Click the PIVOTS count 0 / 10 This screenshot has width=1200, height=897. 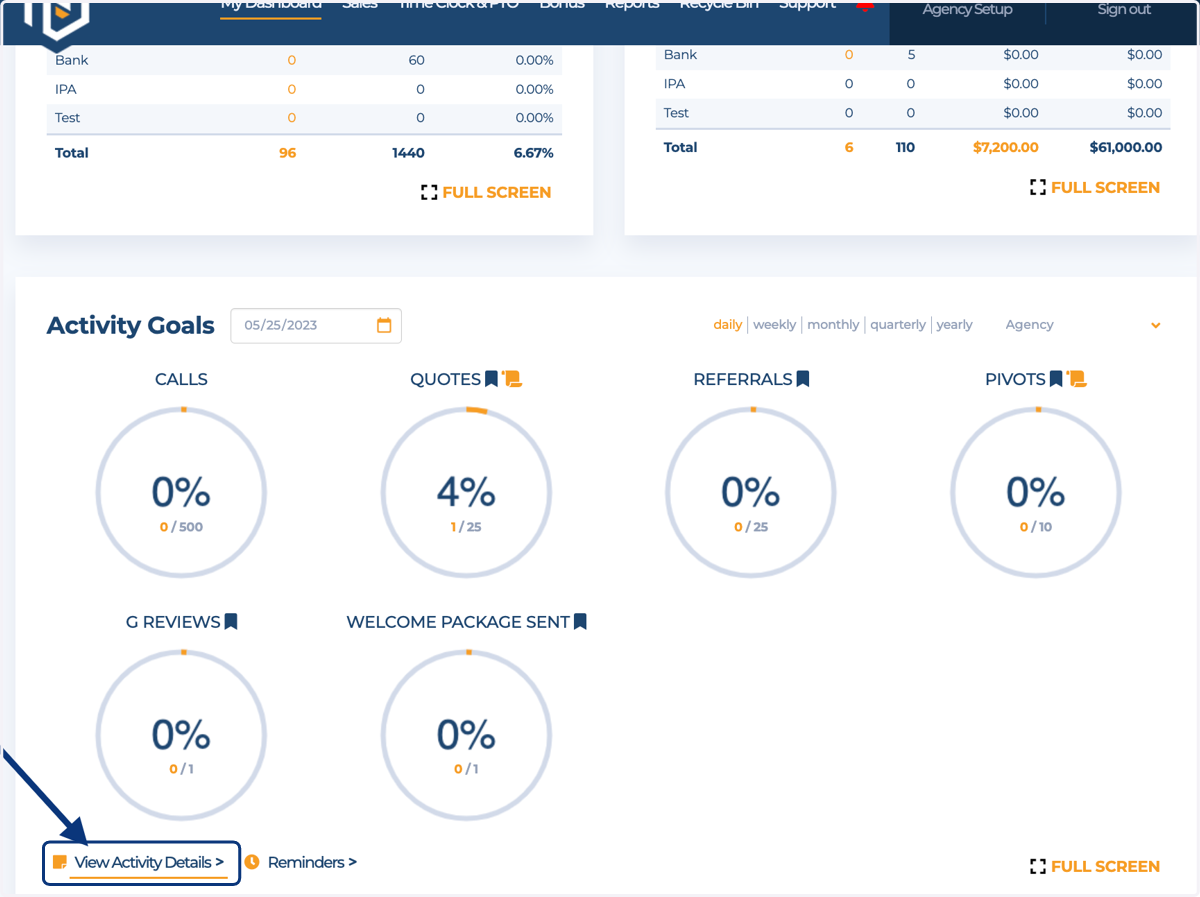pos(1036,527)
